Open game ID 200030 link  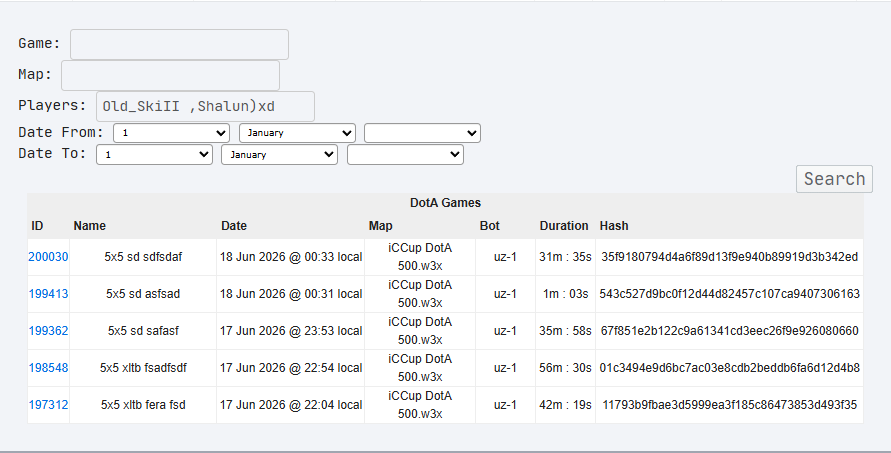coord(48,257)
